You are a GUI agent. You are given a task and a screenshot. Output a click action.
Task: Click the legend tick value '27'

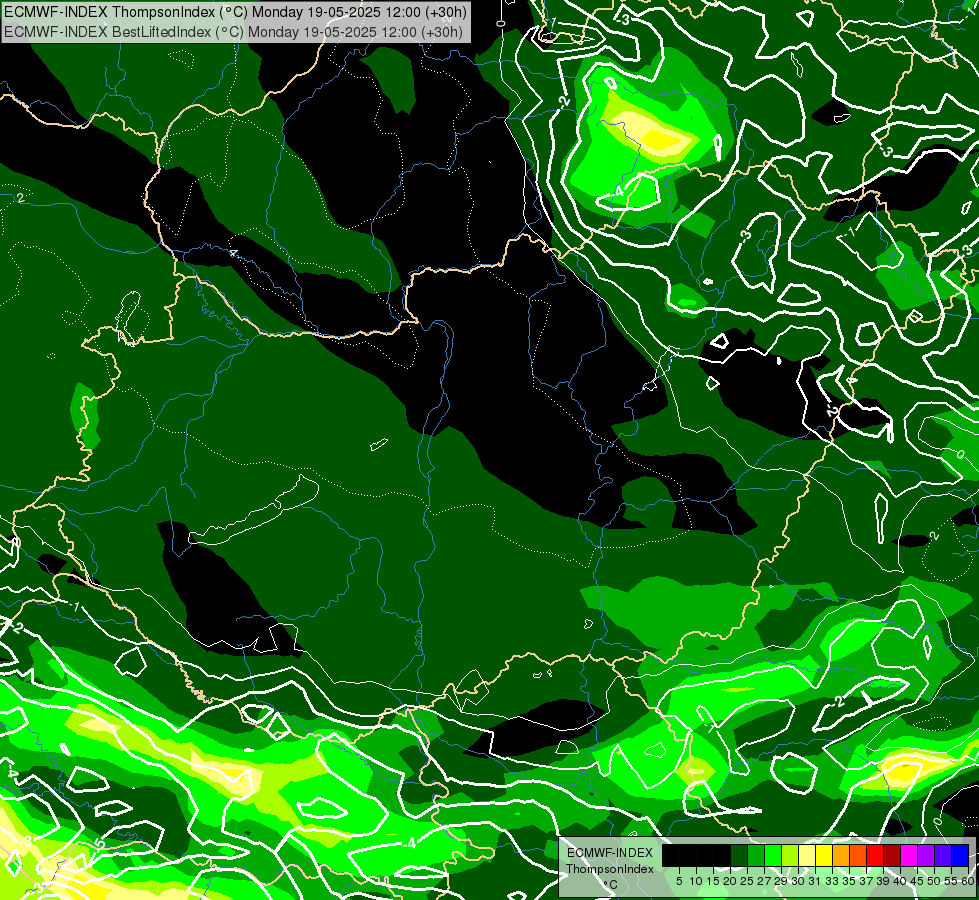coord(764,881)
